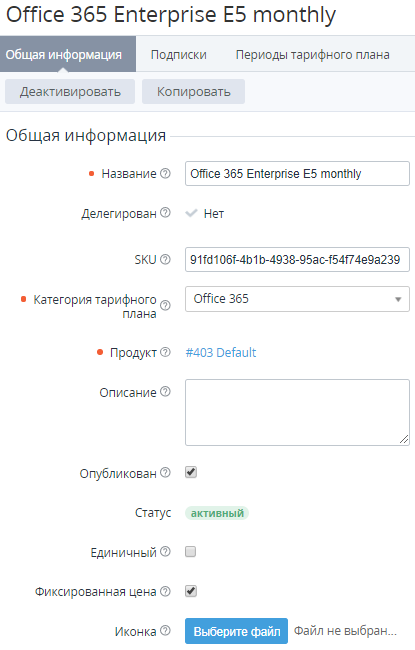
Task: Click the Деактивировать button
Action: (x=70, y=92)
